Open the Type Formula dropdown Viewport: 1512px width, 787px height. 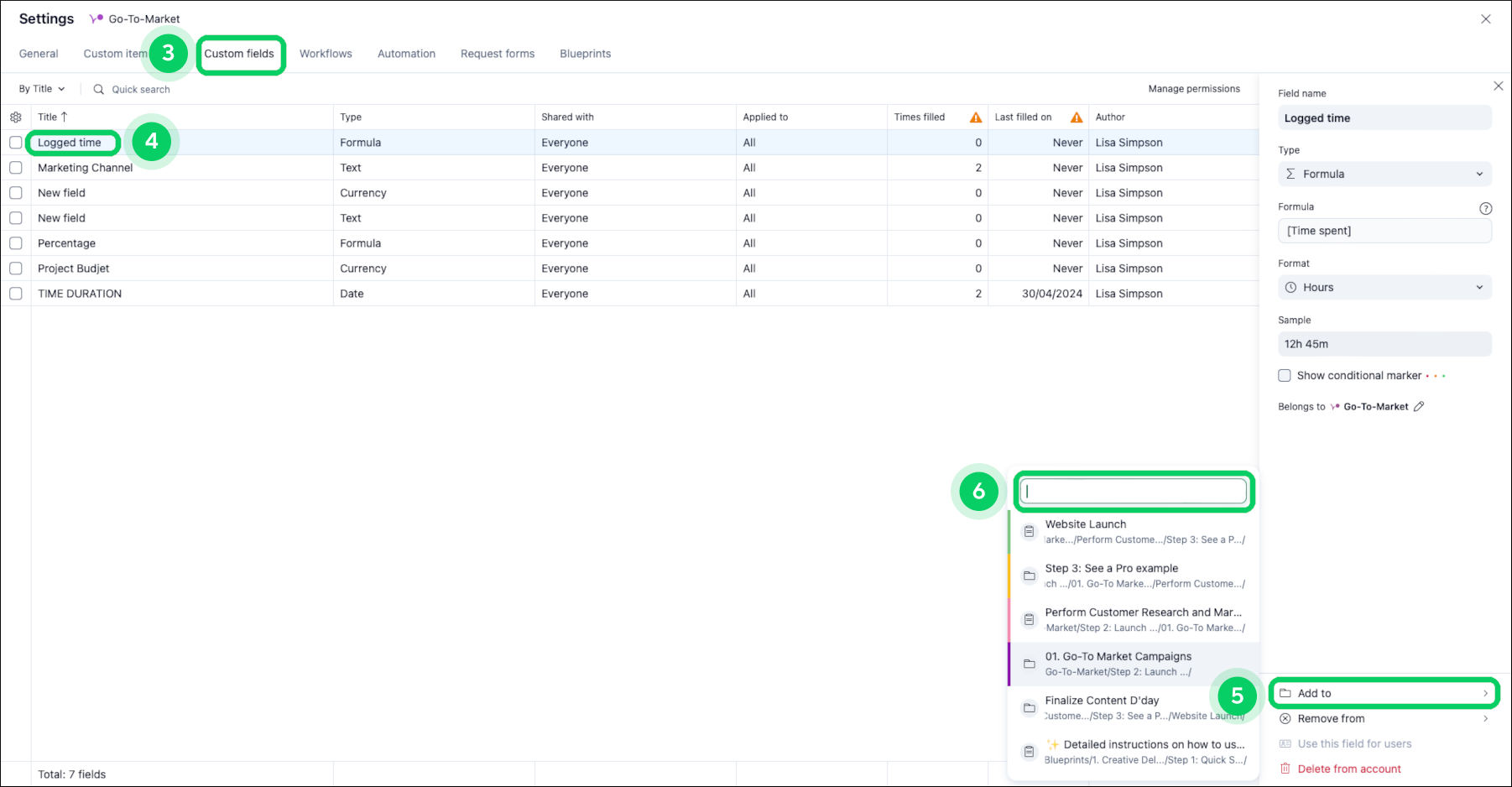(x=1384, y=175)
